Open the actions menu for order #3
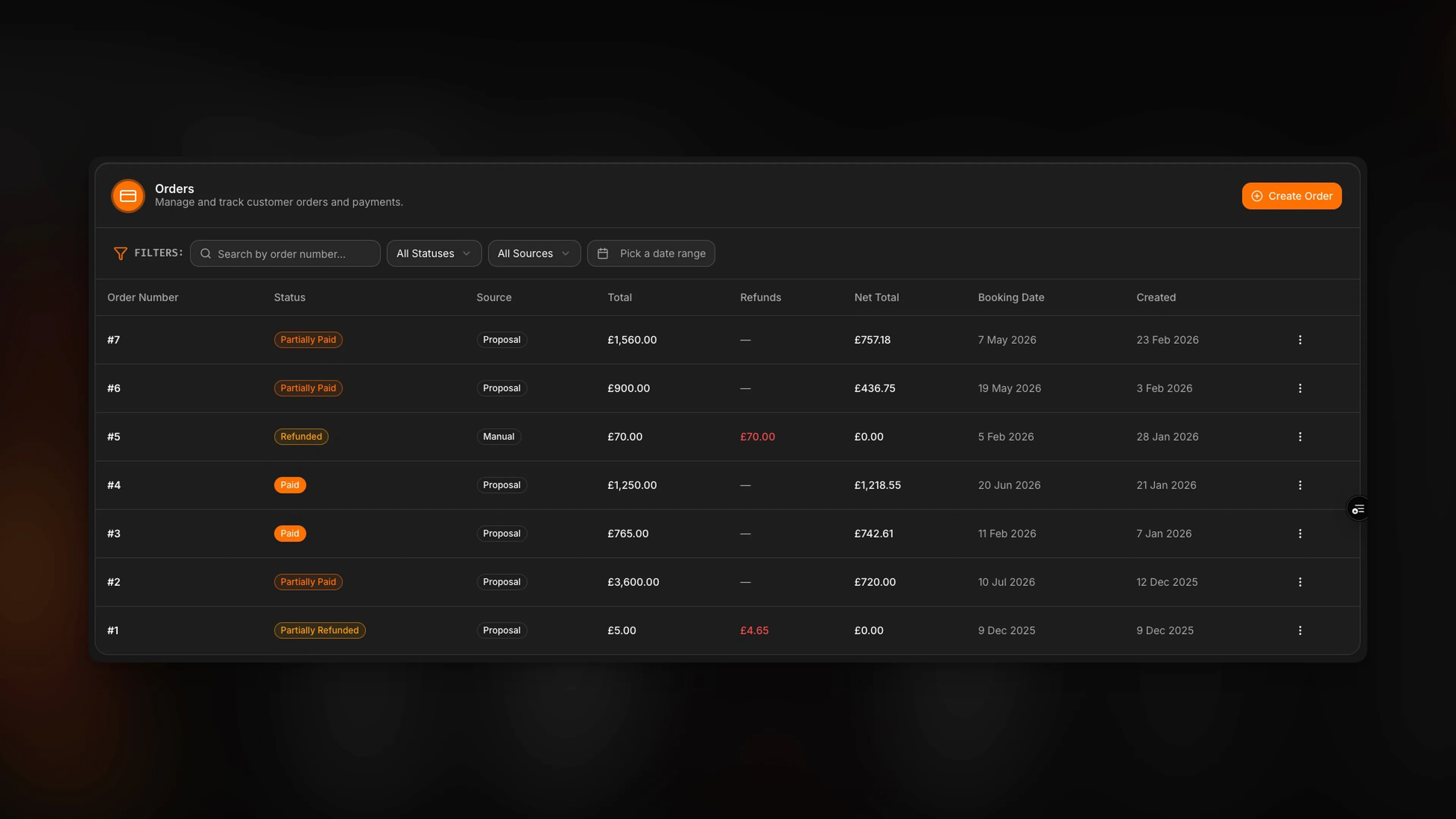This screenshot has height=819, width=1456. (1299, 533)
